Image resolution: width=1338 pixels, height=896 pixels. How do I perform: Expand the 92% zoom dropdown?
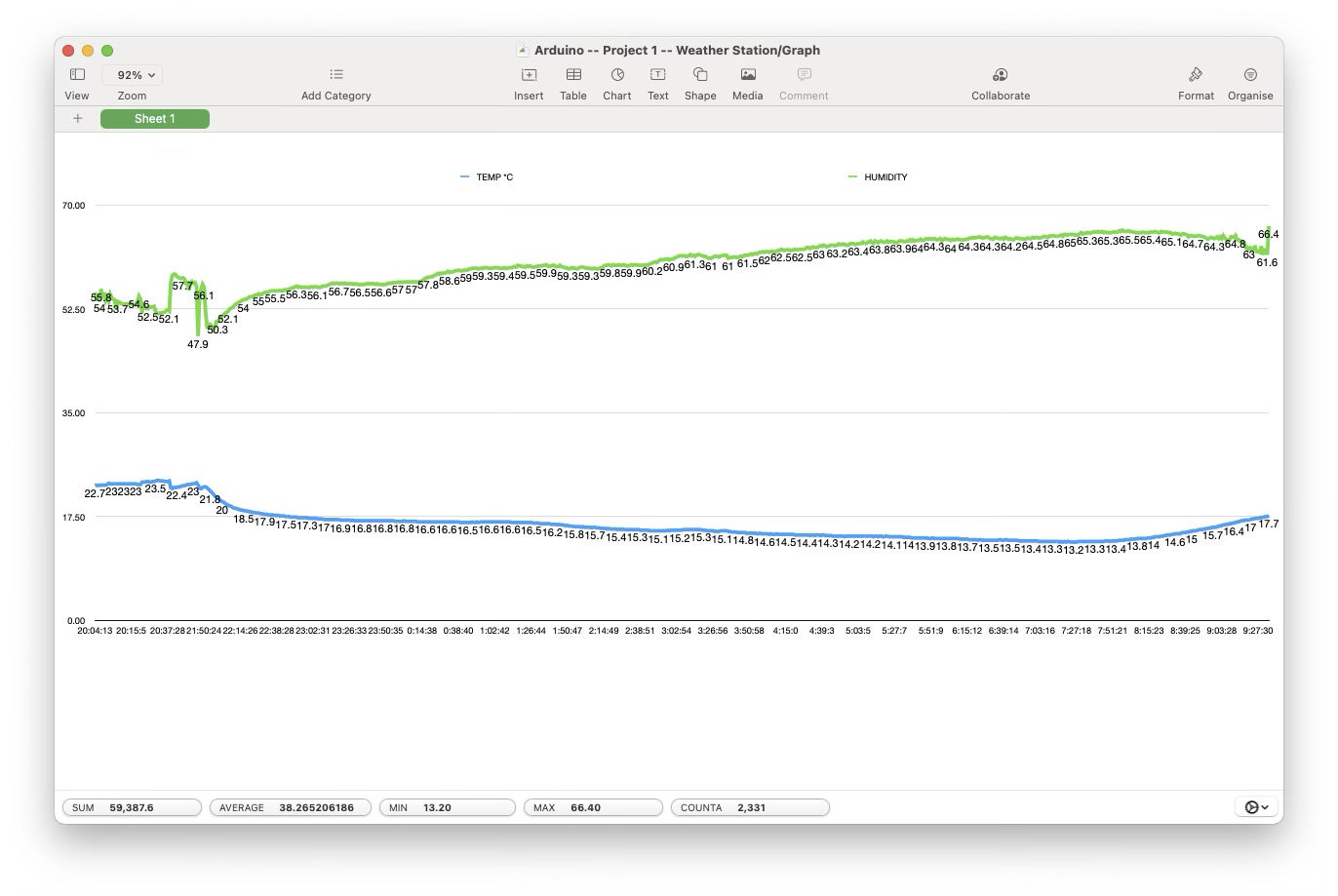(136, 75)
